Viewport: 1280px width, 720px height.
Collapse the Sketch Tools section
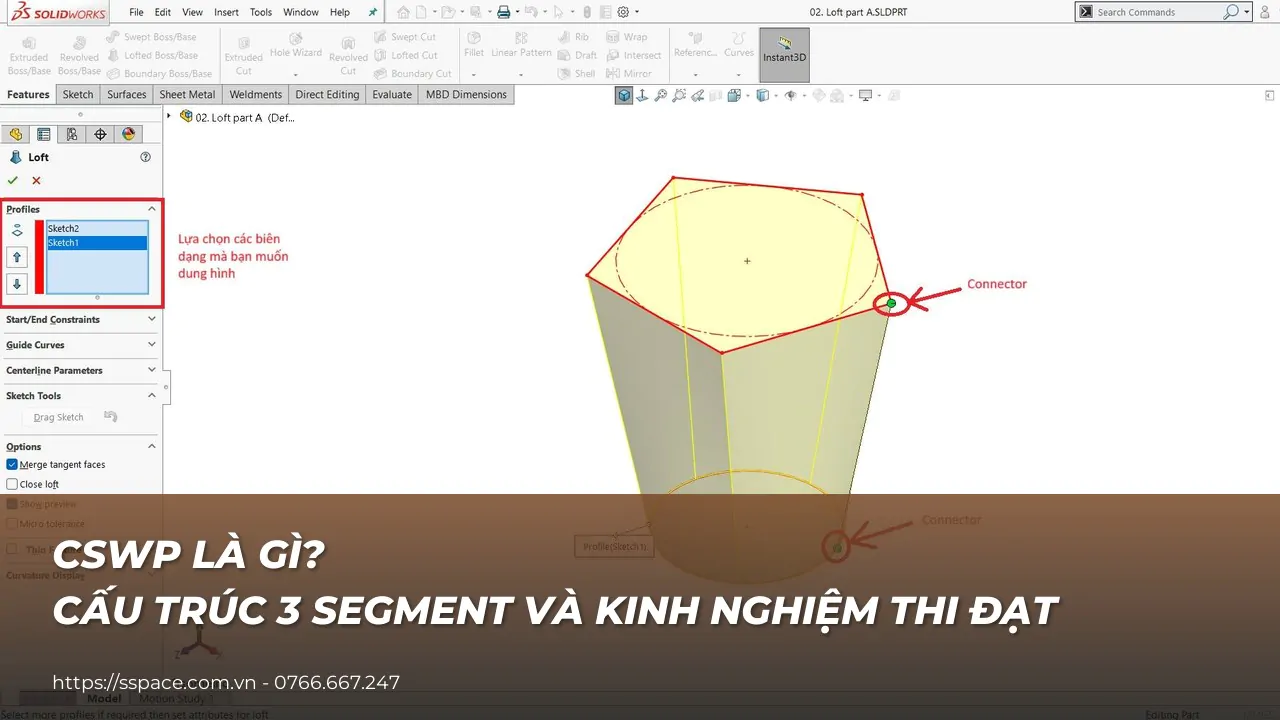pos(152,395)
